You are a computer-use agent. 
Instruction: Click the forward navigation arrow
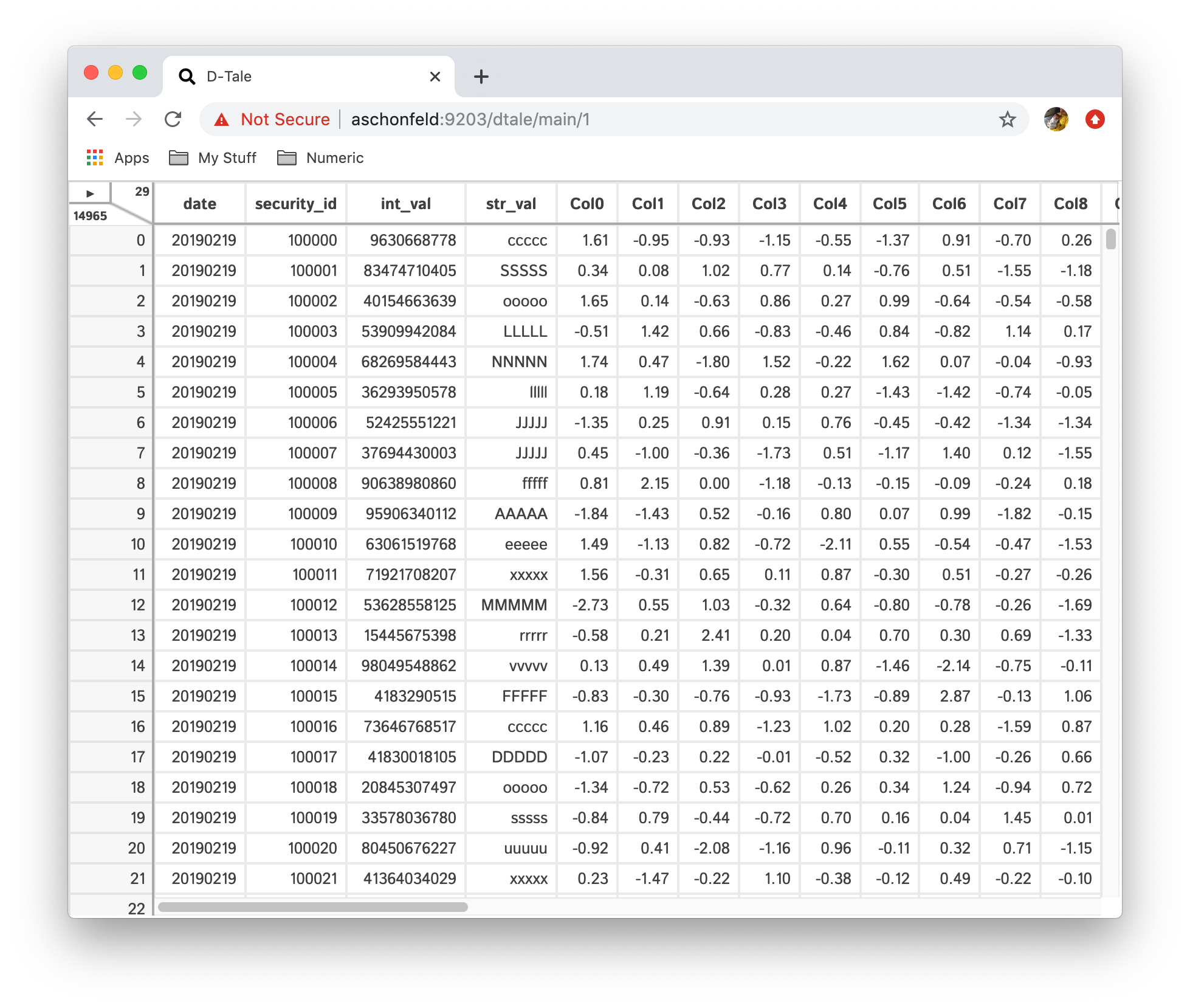[134, 119]
